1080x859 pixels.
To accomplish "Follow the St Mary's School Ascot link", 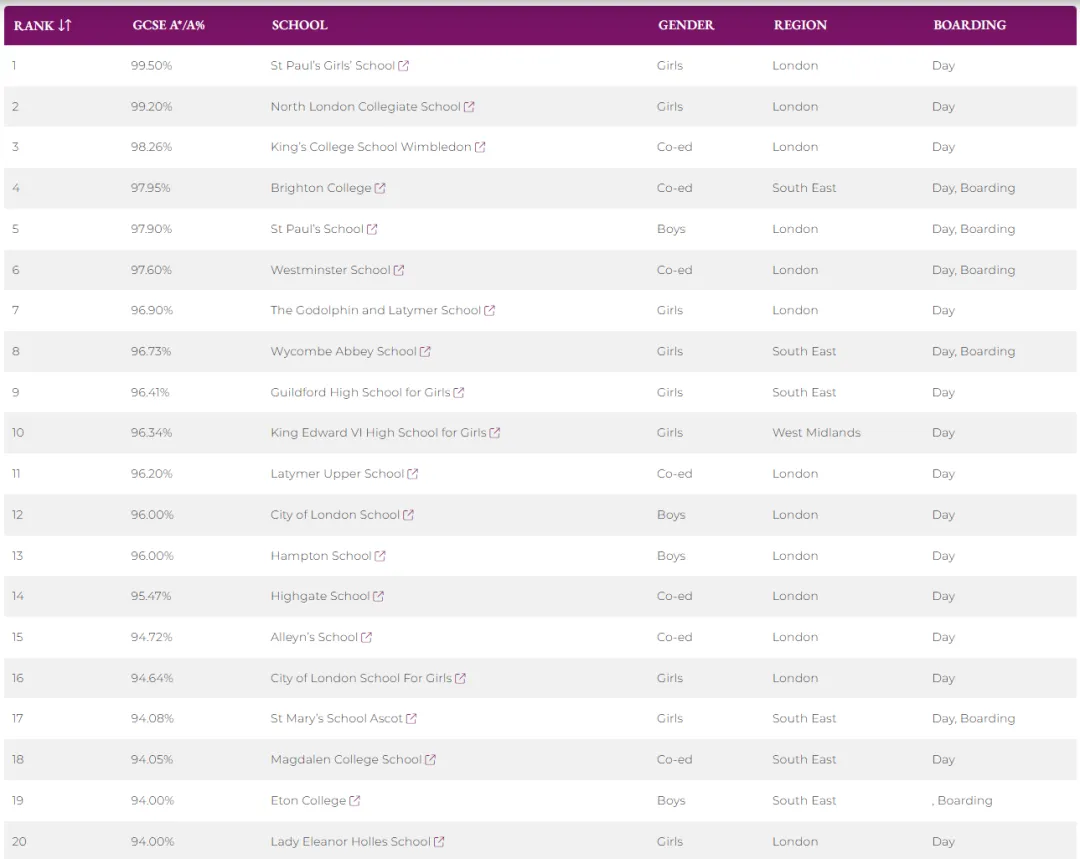I will click(x=336, y=718).
